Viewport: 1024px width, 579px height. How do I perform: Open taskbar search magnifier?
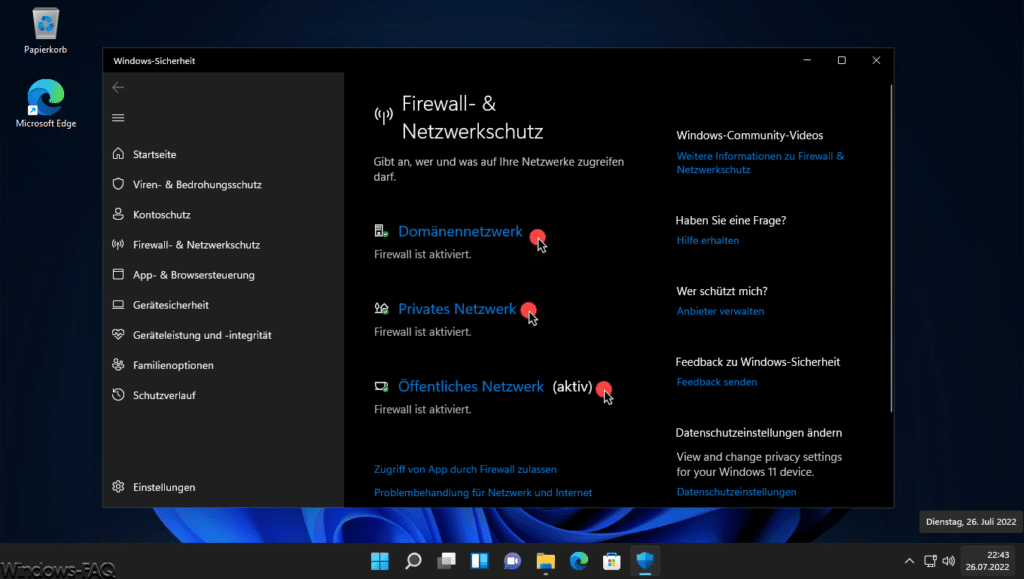tap(413, 561)
